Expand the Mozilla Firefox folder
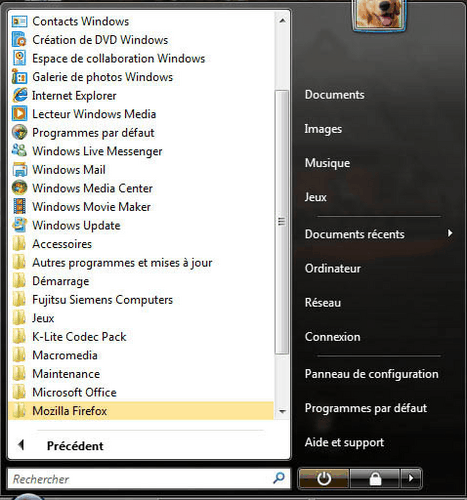The height and width of the screenshot is (500, 467). (x=141, y=411)
